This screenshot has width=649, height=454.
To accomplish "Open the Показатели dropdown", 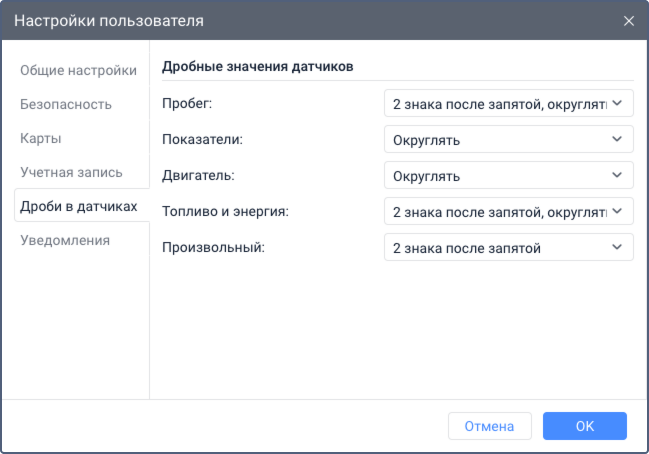I will pyautogui.click(x=508, y=140).
